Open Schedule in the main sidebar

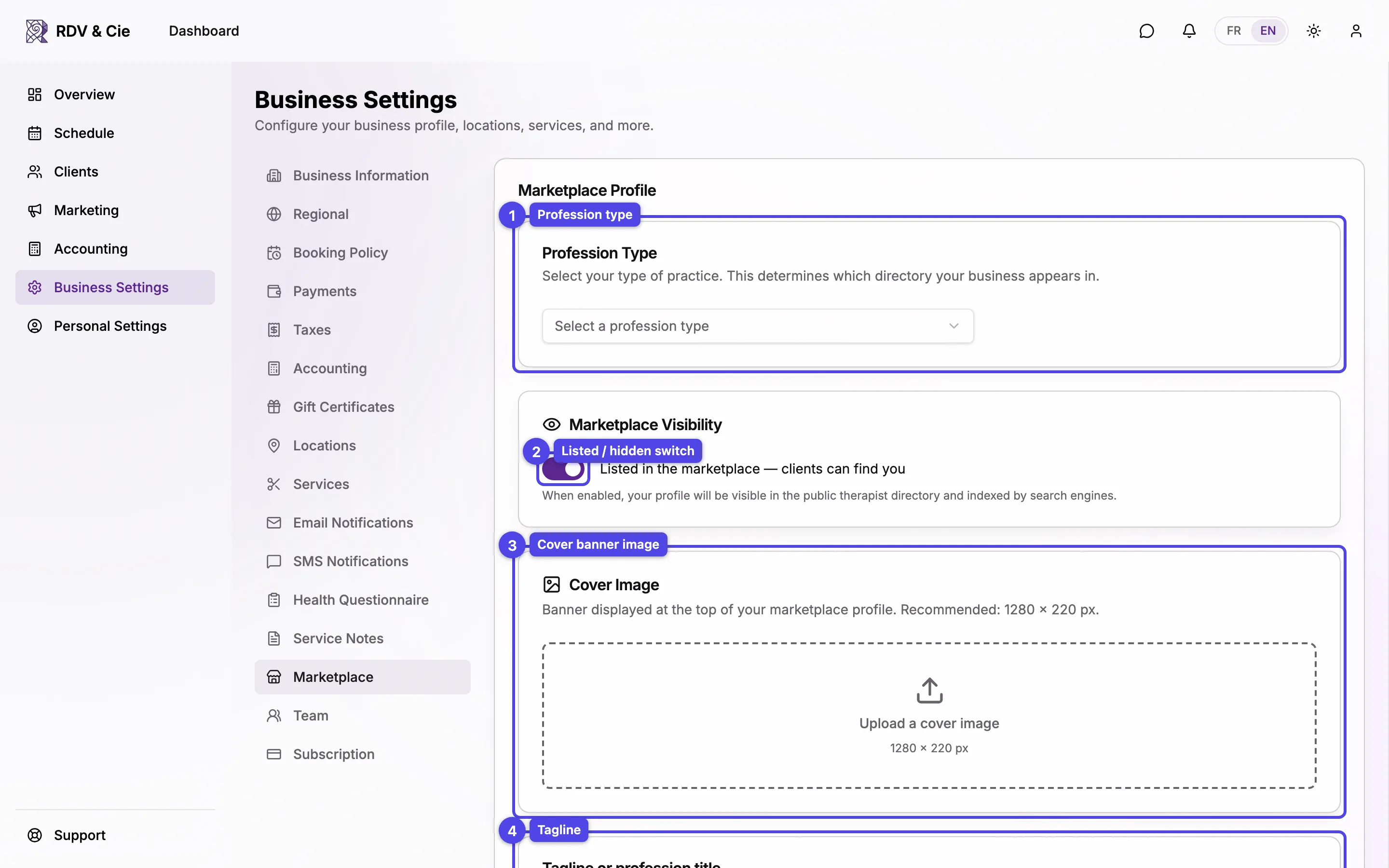115,133
